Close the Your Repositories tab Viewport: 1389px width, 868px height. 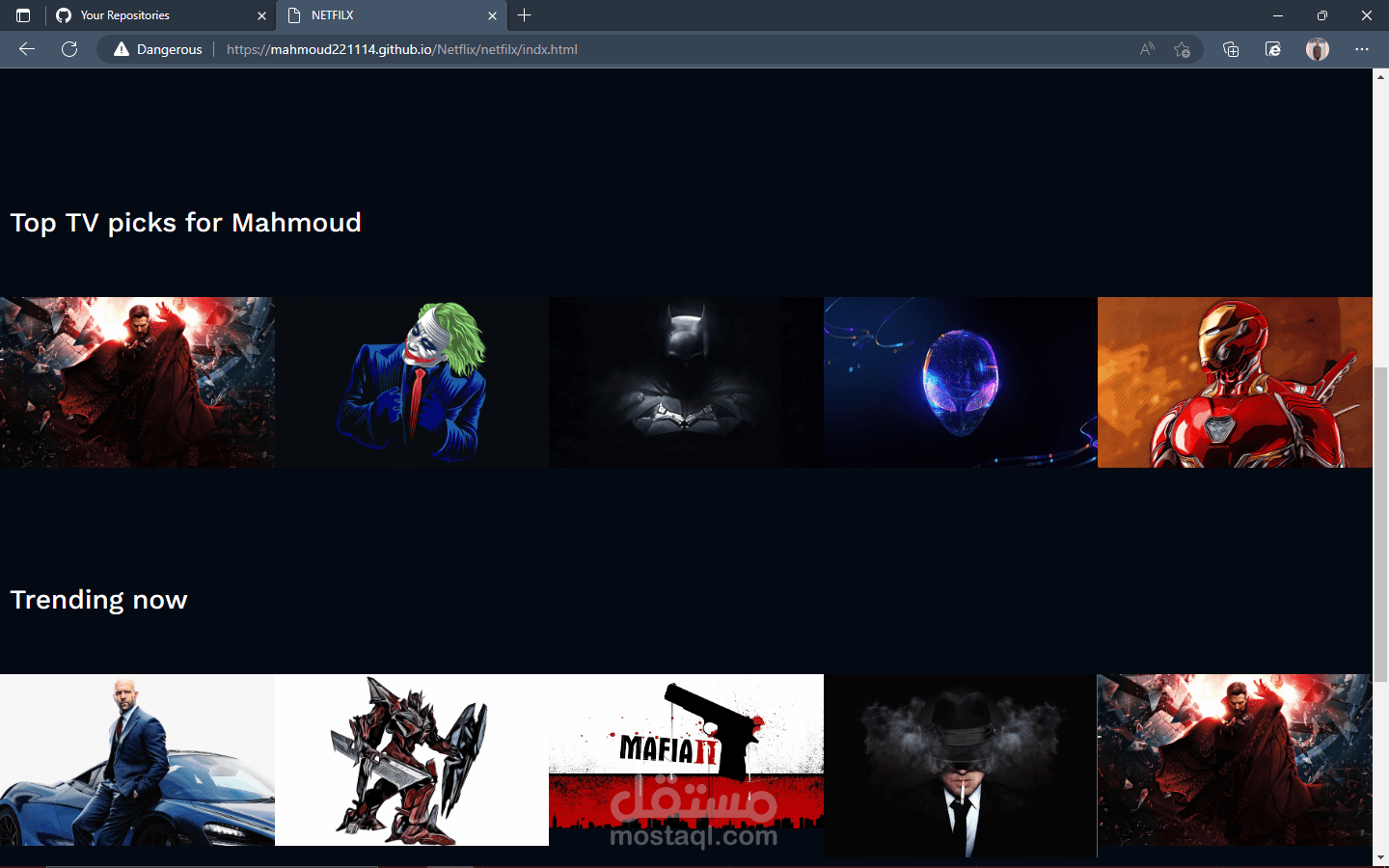click(x=261, y=15)
